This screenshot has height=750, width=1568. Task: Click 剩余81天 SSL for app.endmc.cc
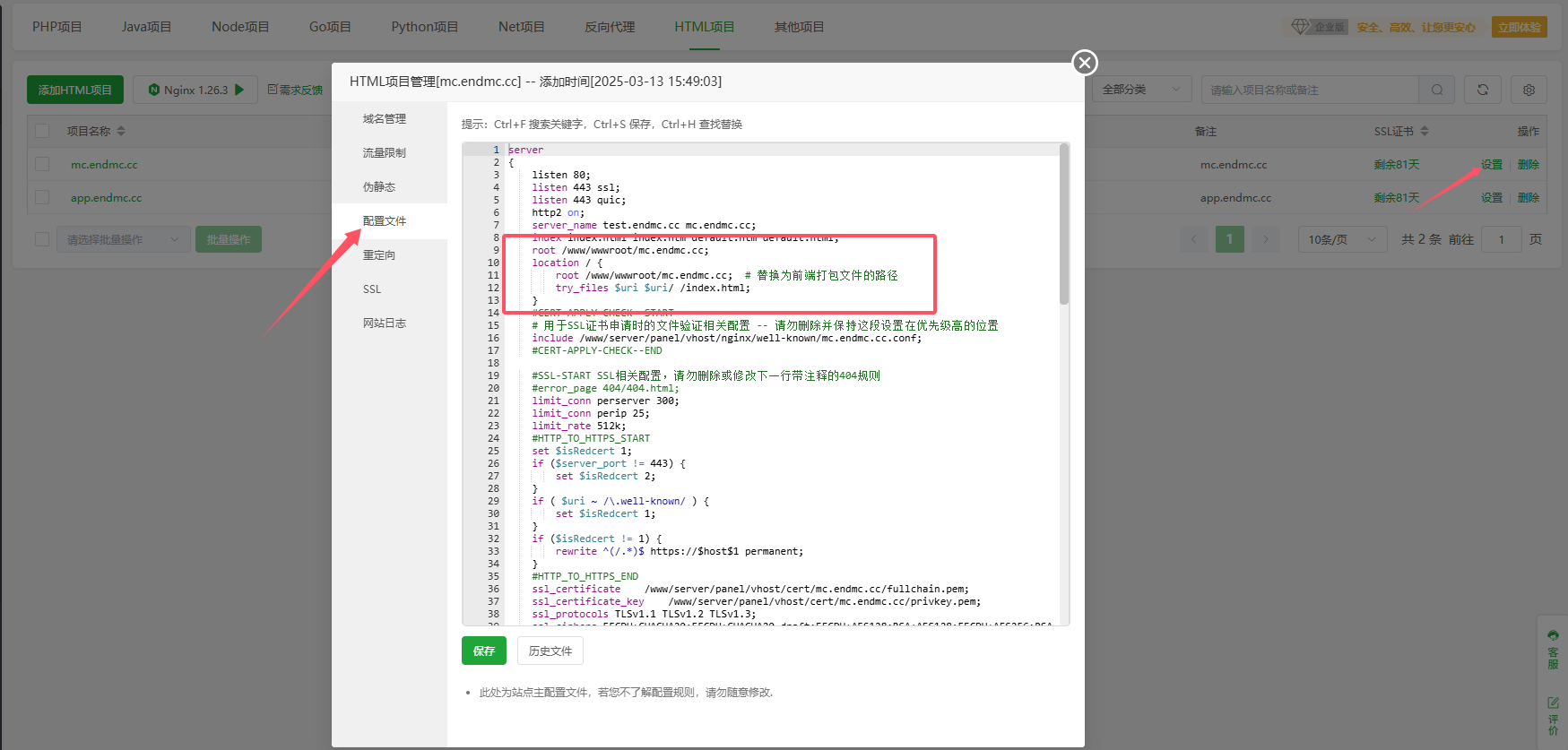(1397, 198)
